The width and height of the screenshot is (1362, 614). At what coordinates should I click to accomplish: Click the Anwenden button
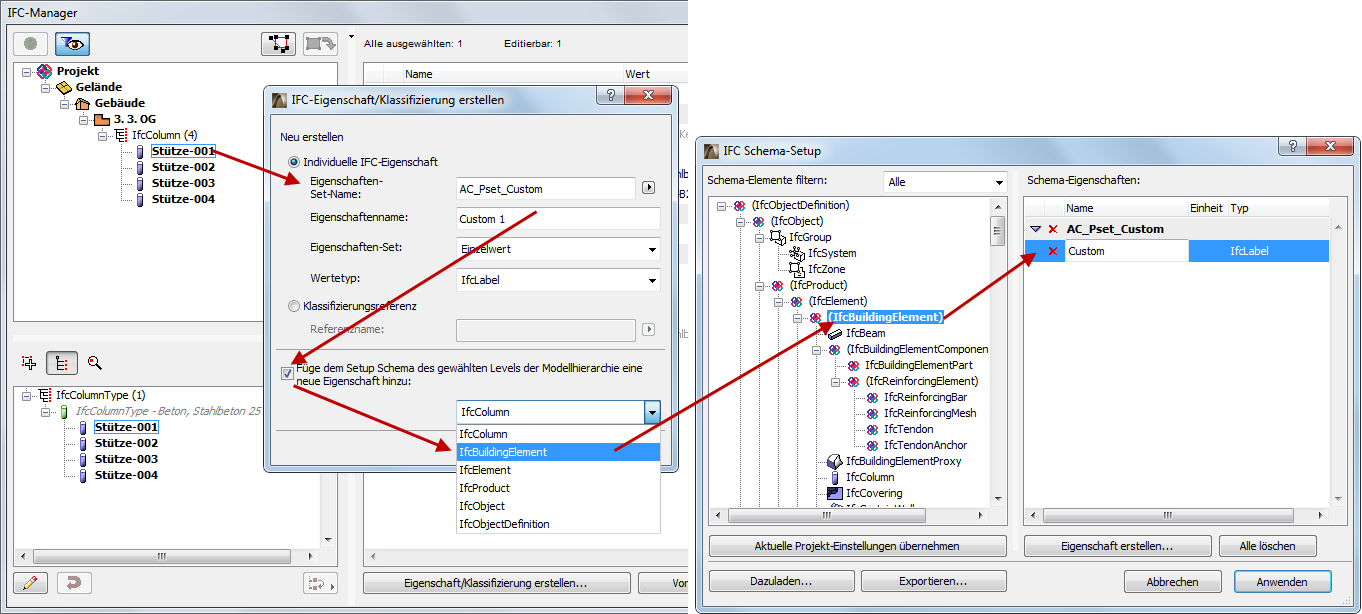click(x=1282, y=581)
